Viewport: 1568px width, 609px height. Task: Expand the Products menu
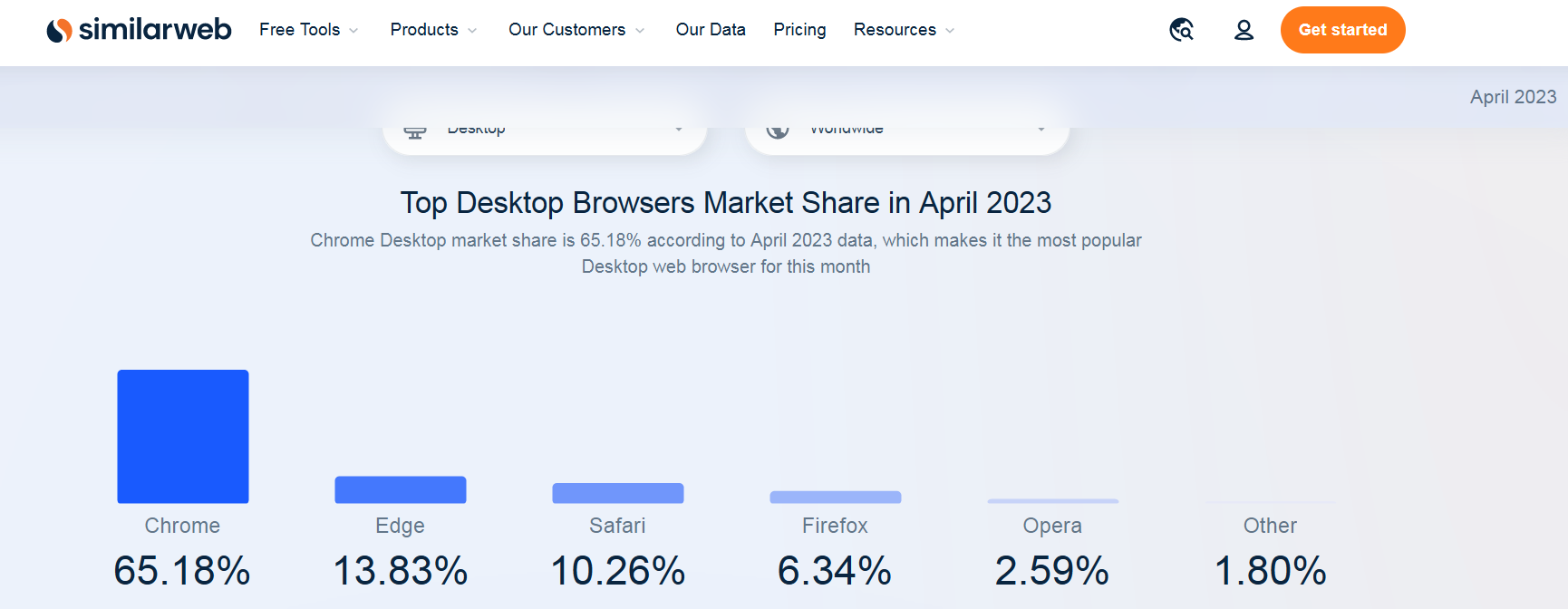tap(433, 30)
